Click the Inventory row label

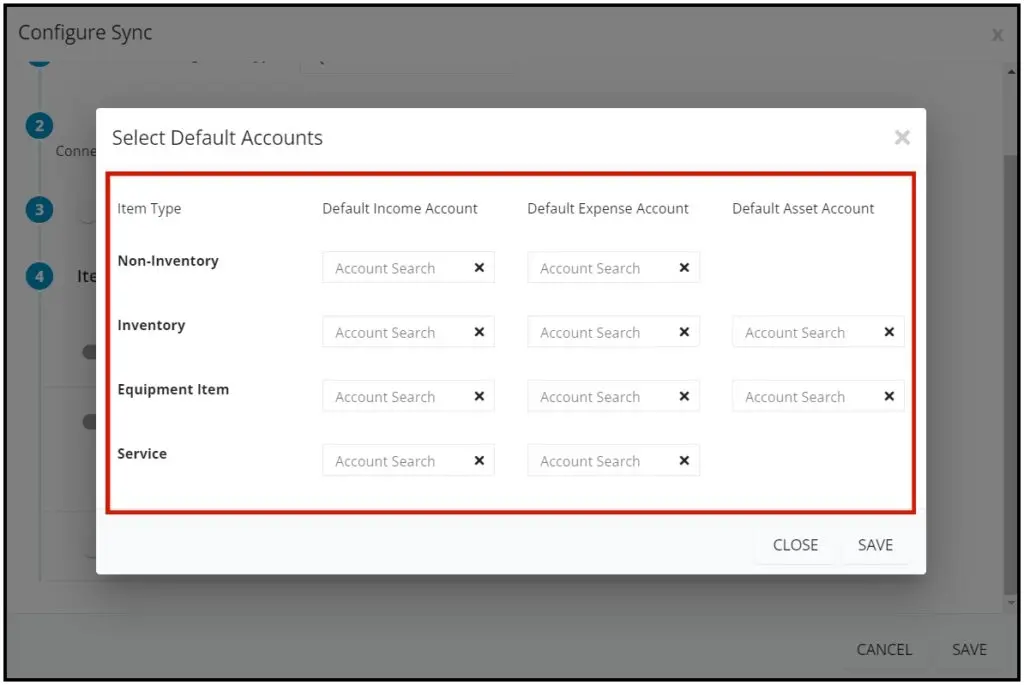pyautogui.click(x=151, y=325)
